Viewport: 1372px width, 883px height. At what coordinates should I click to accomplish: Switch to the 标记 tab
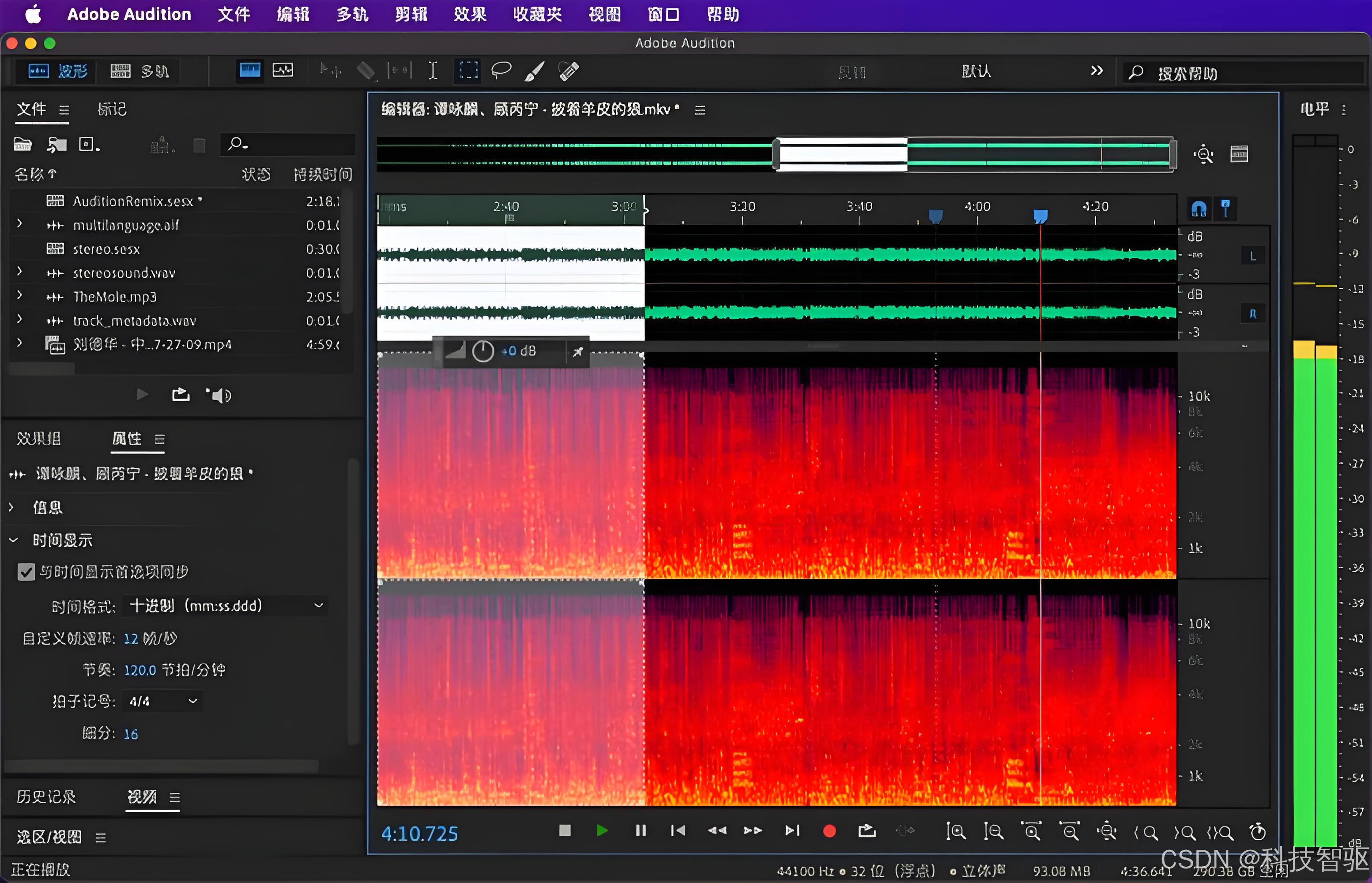[112, 109]
